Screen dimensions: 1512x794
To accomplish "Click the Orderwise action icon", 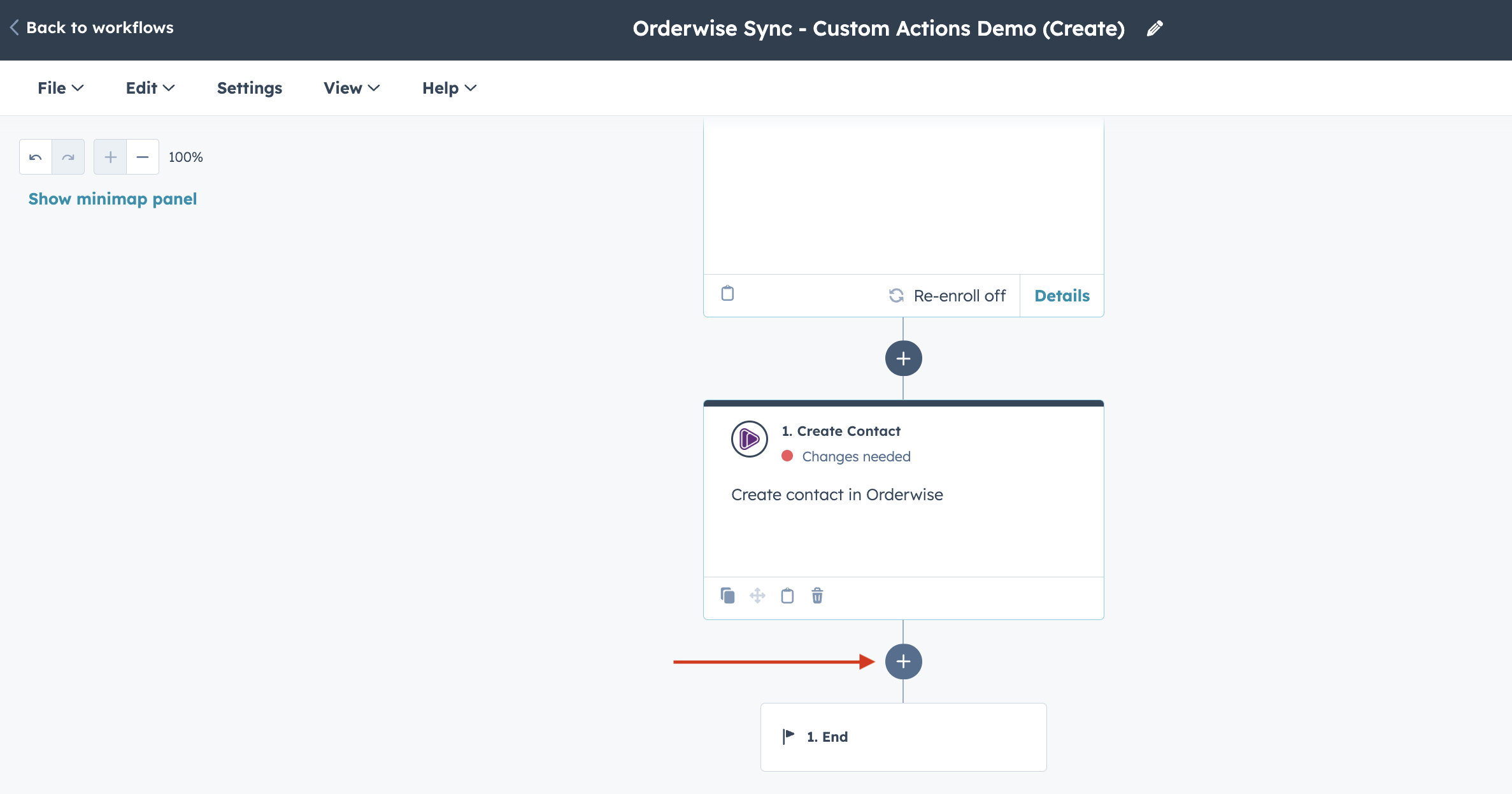I will click(750, 439).
